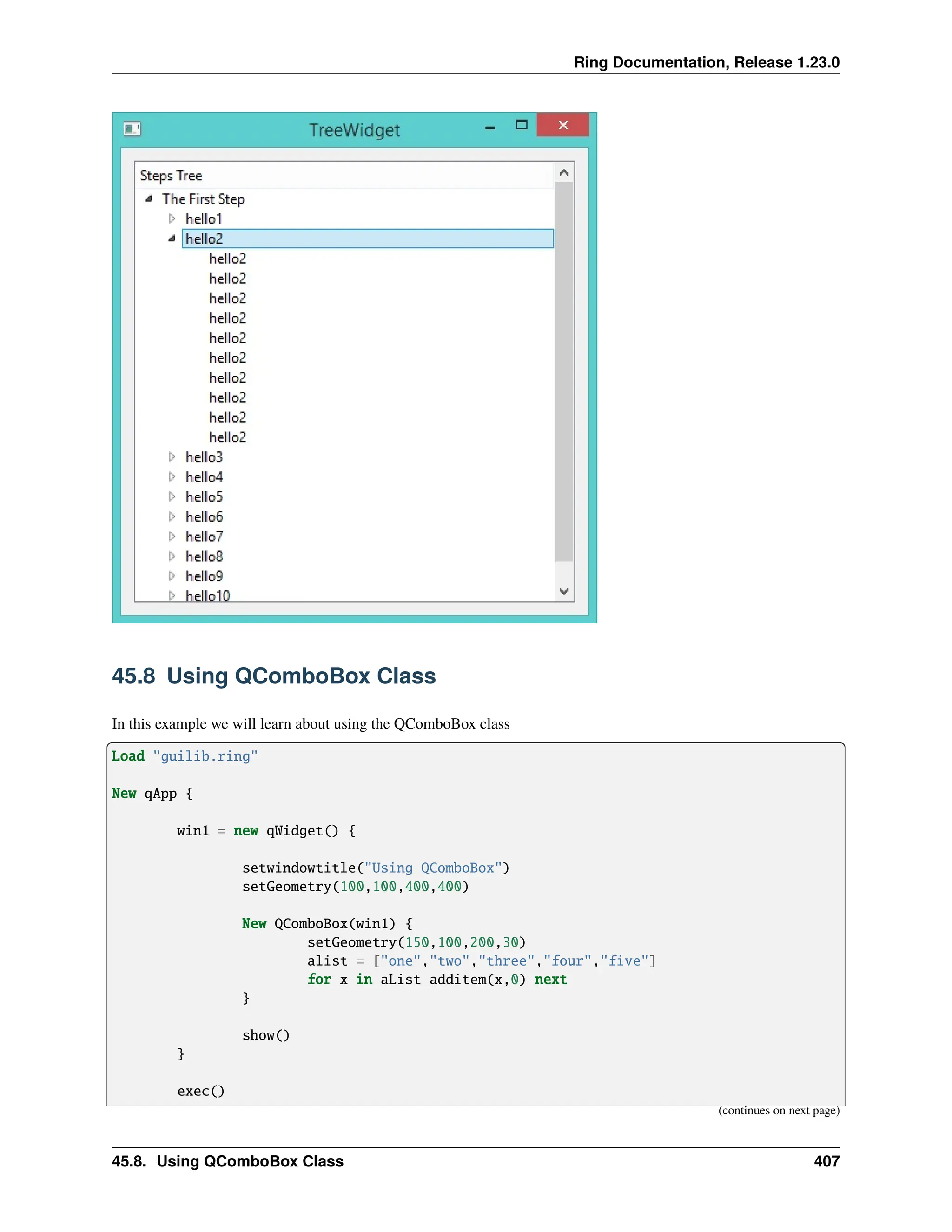Select The First Step tree item
952x1232 pixels.
tap(204, 199)
